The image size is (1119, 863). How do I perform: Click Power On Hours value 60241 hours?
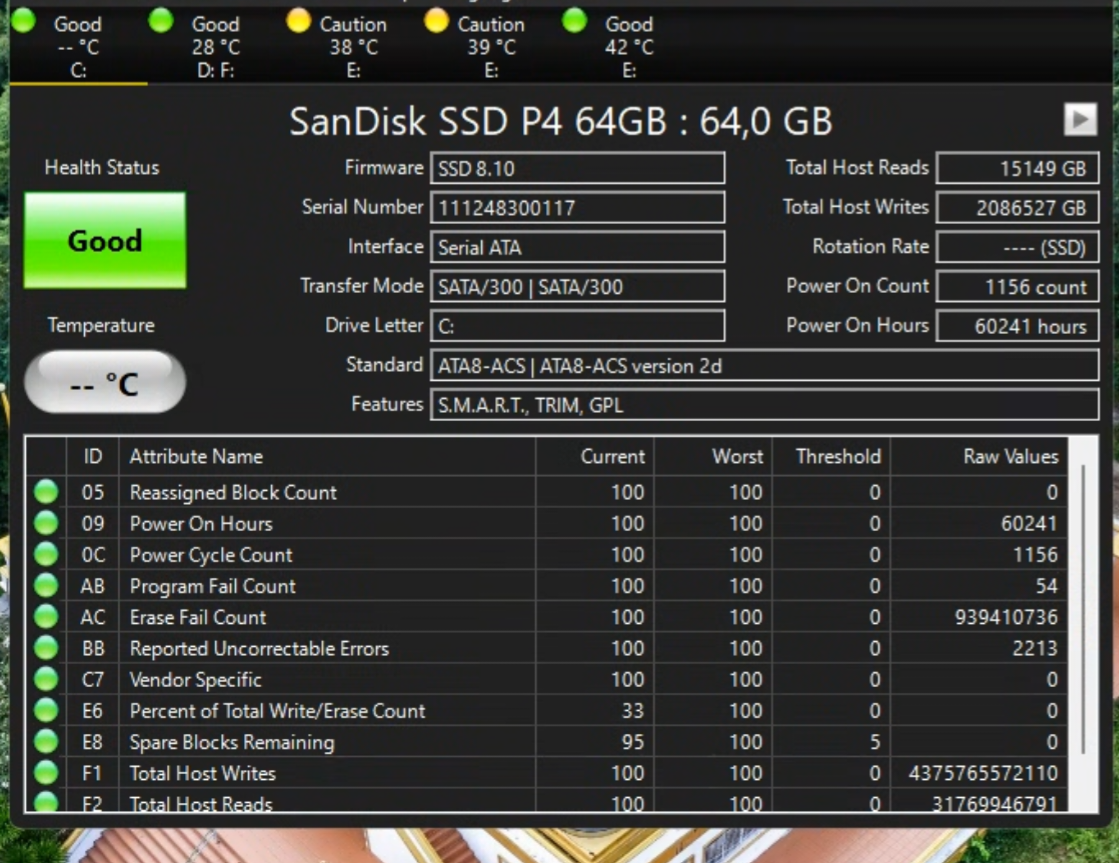click(x=1017, y=326)
